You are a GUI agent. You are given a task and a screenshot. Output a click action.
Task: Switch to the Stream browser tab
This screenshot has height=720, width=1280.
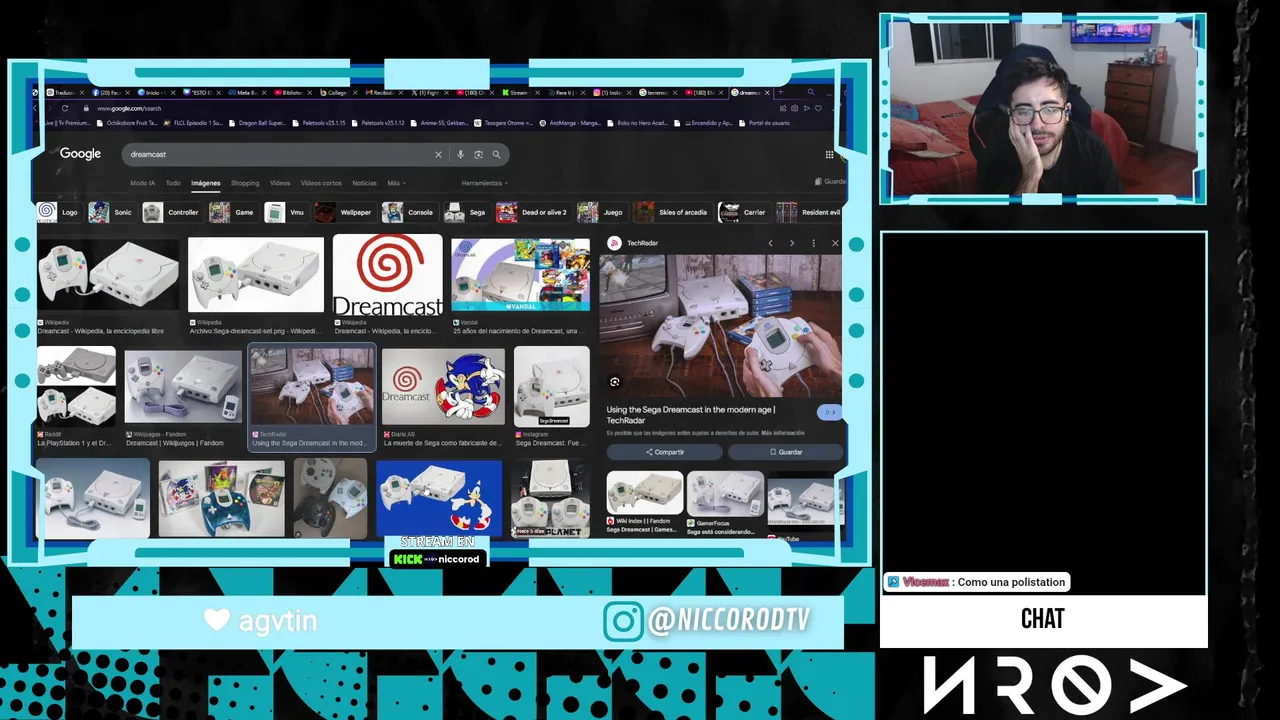click(x=522, y=92)
